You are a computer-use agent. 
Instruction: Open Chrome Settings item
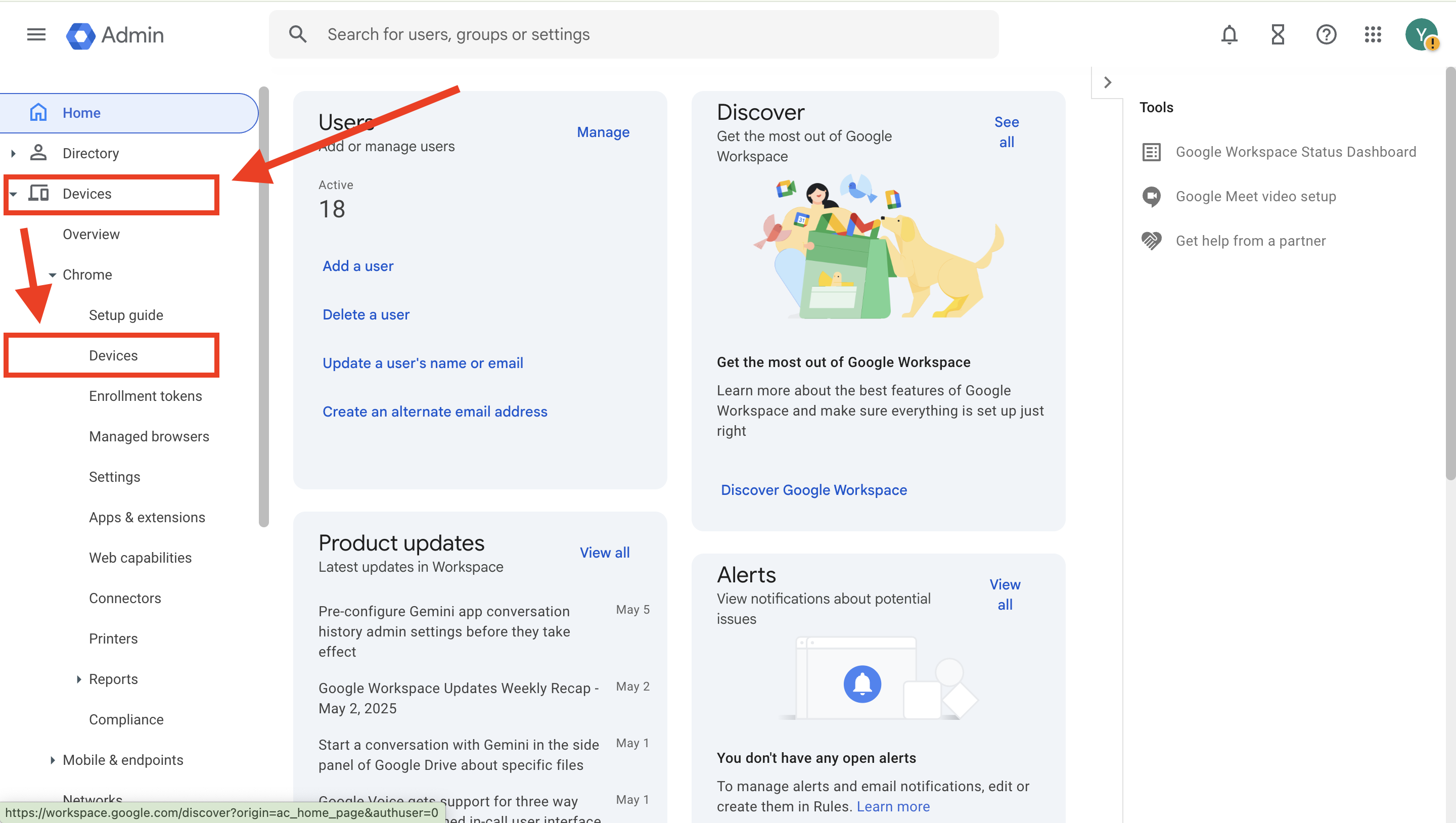pos(114,477)
